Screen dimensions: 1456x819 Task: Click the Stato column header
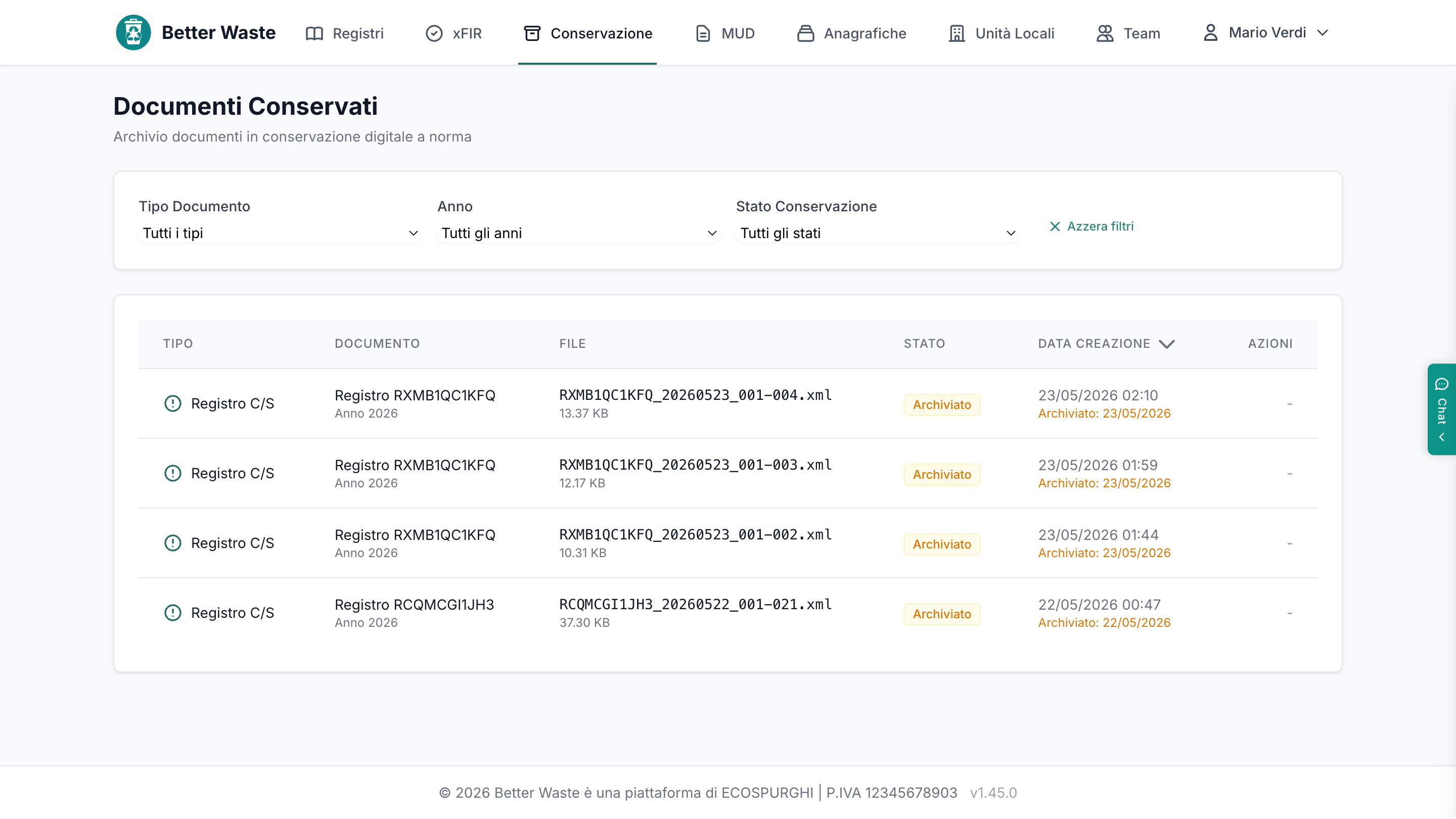[924, 344]
